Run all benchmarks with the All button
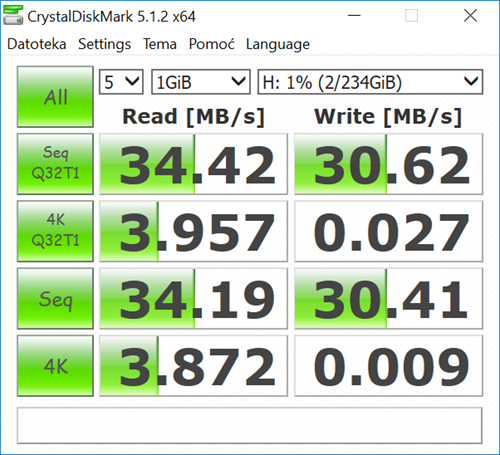This screenshot has width=500, height=455. coord(55,97)
